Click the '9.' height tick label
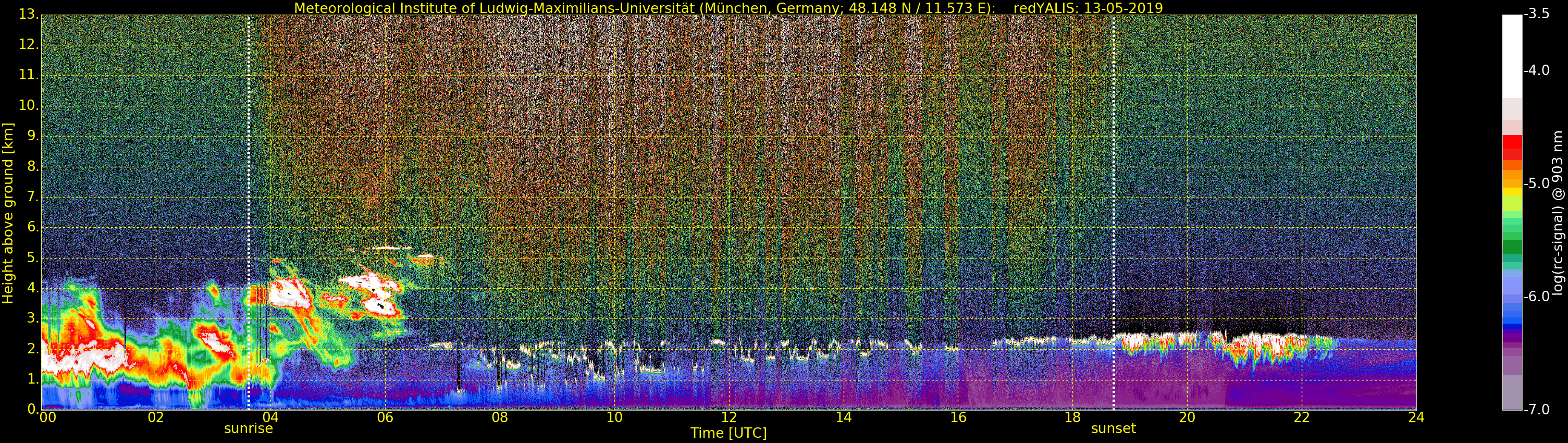This screenshot has height=443, width=1568. [x=32, y=136]
